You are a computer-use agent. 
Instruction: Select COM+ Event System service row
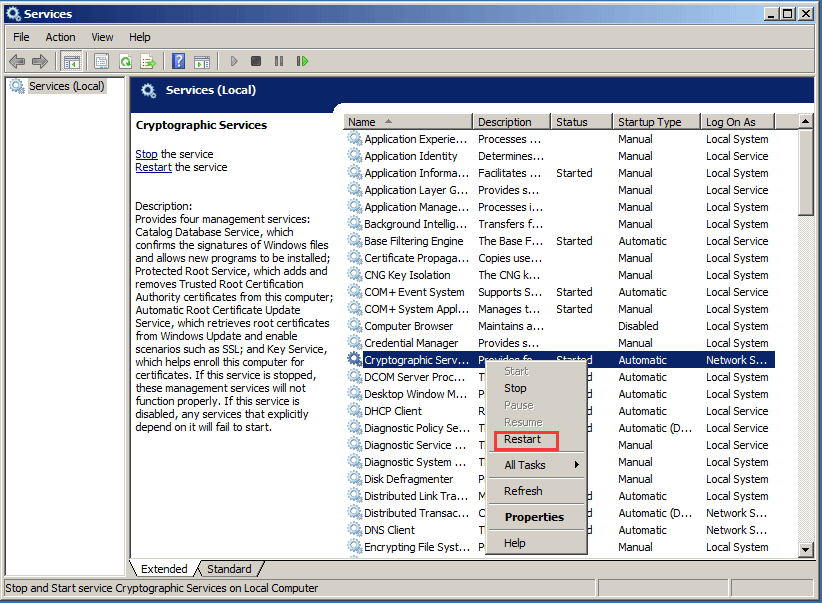[560, 292]
